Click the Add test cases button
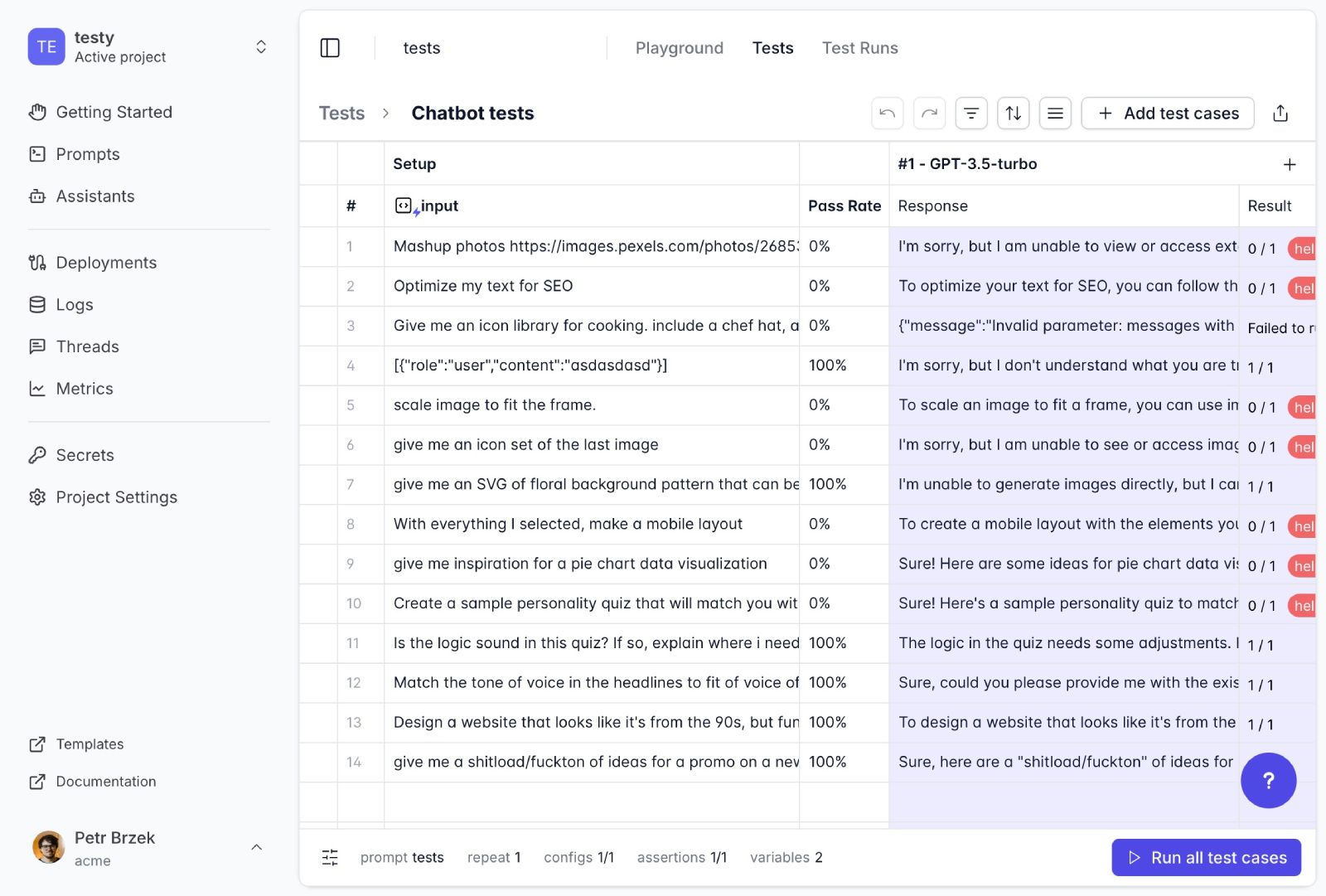1326x896 pixels. pos(1167,114)
